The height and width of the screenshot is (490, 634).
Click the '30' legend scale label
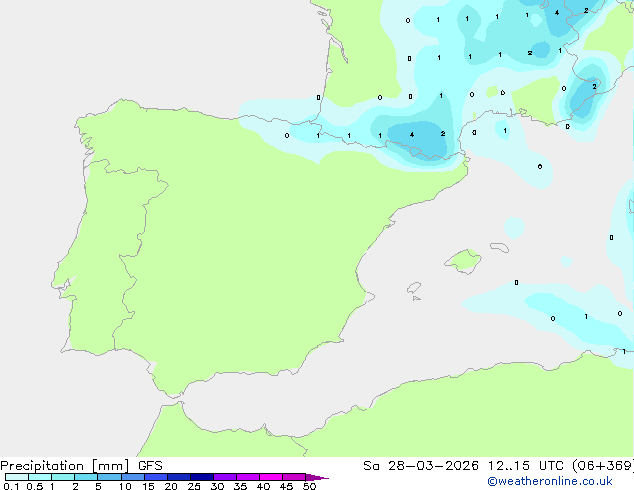click(x=217, y=486)
